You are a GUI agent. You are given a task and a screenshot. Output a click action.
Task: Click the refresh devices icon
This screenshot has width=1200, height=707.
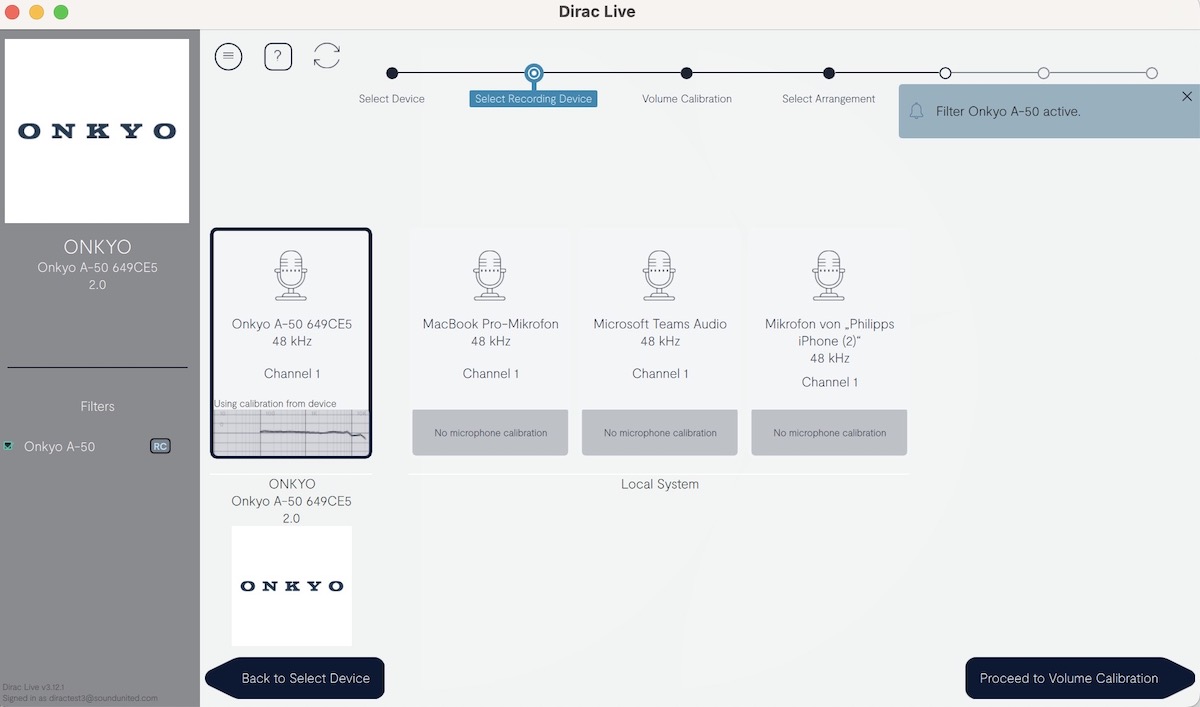tap(327, 56)
